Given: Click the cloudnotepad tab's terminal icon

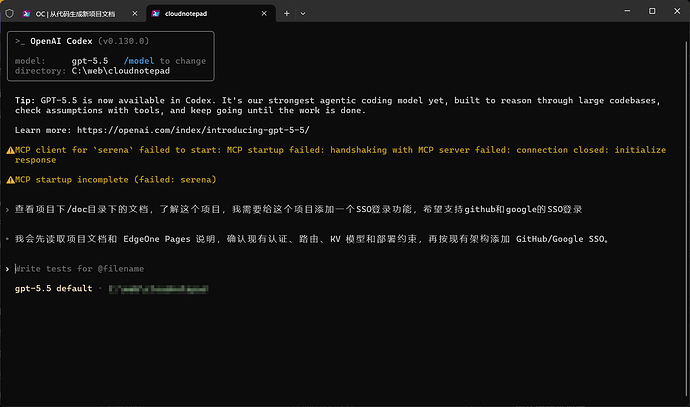Looking at the screenshot, I should (x=155, y=14).
